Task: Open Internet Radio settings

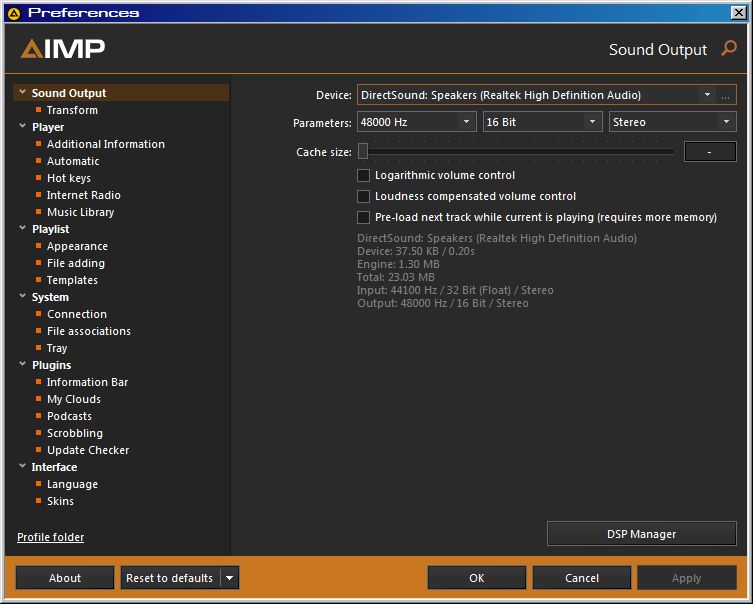Action: (84, 195)
